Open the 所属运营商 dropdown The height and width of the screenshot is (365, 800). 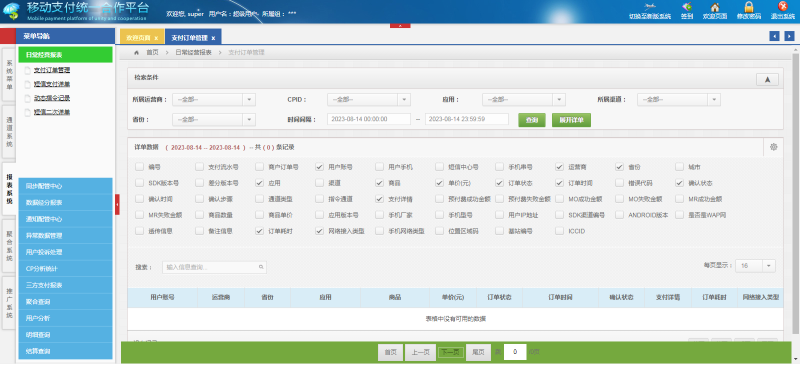214,100
